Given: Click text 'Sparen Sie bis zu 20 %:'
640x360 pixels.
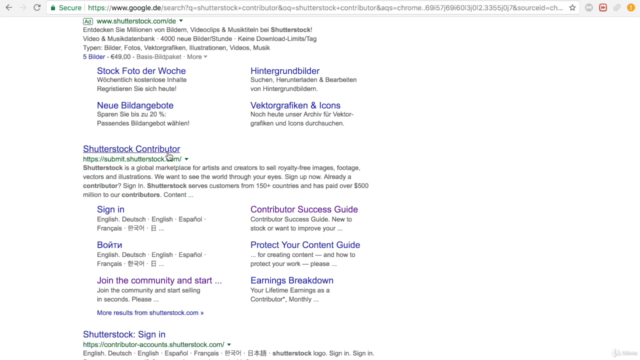Looking at the screenshot, I should 131,114.
